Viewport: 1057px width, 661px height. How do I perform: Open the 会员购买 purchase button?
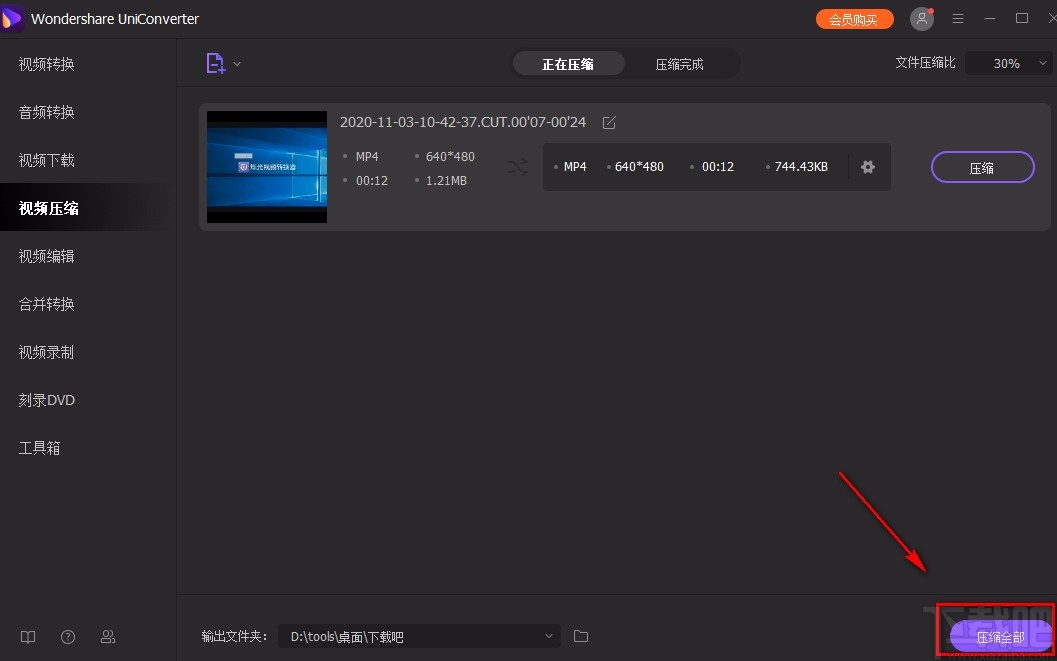coord(854,18)
